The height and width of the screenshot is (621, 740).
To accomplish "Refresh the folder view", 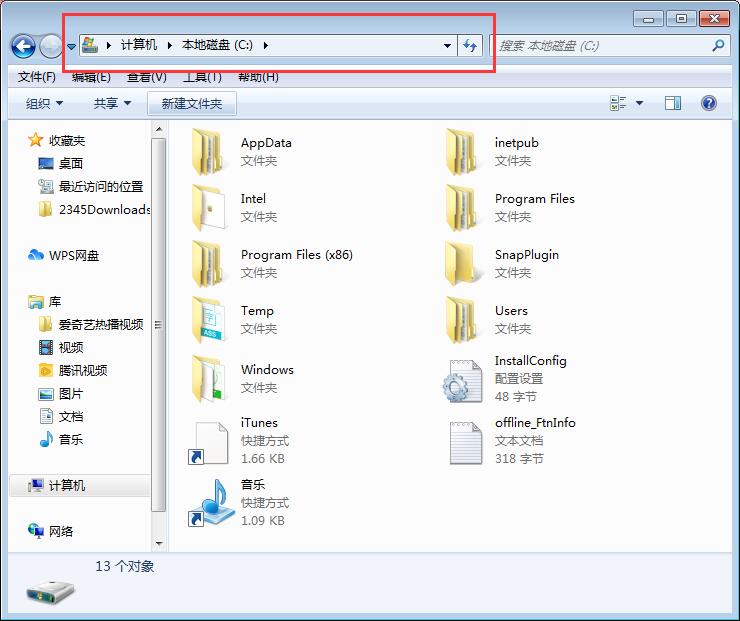I will 470,46.
